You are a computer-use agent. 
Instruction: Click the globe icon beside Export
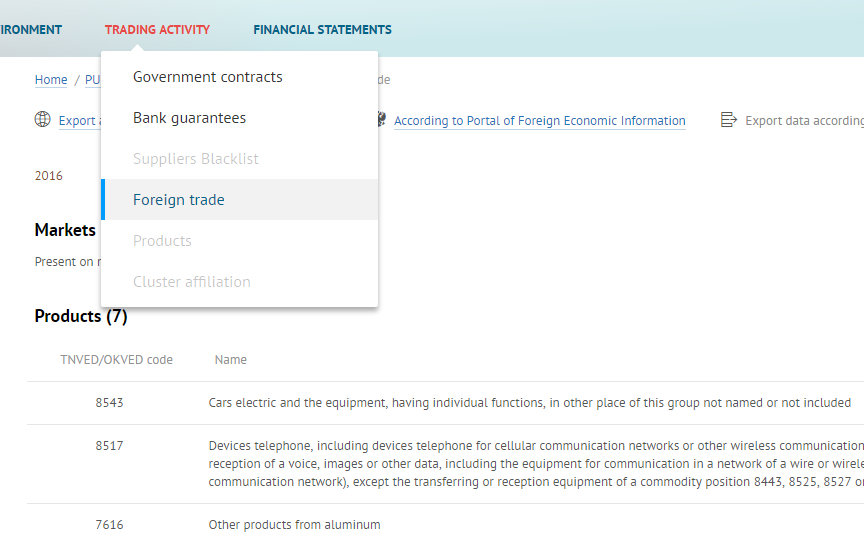(x=42, y=119)
